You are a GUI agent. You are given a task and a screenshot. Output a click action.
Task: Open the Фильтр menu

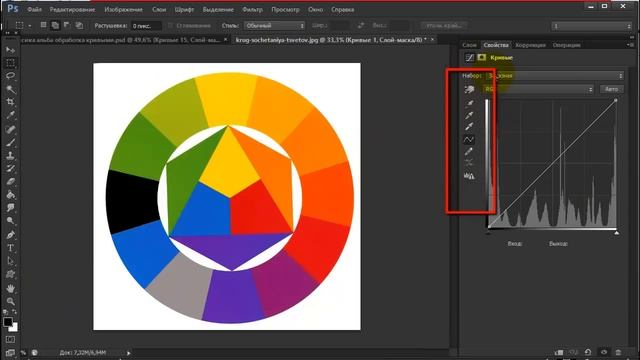pyautogui.click(x=252, y=9)
